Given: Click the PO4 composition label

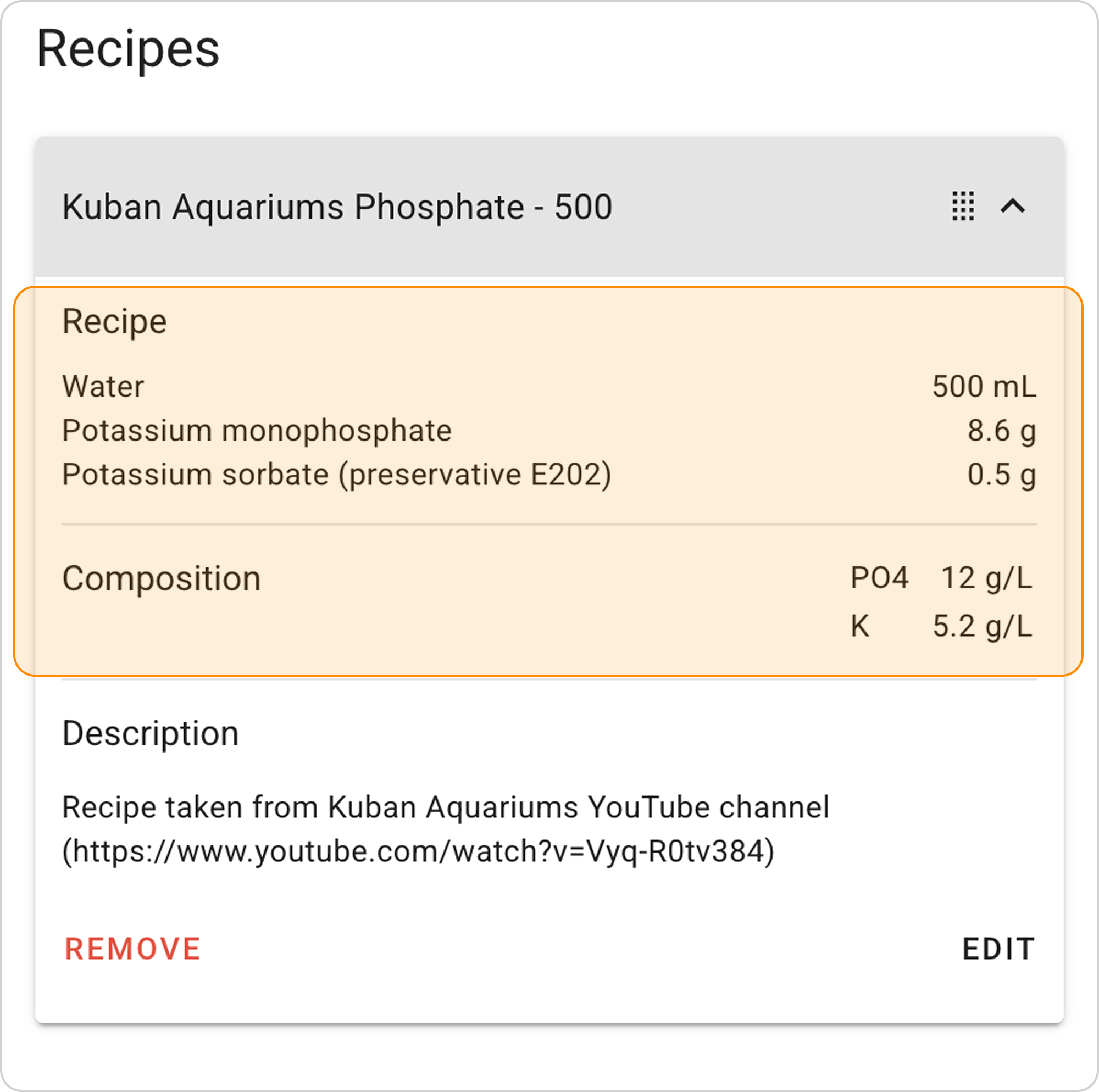Looking at the screenshot, I should coord(879,578).
